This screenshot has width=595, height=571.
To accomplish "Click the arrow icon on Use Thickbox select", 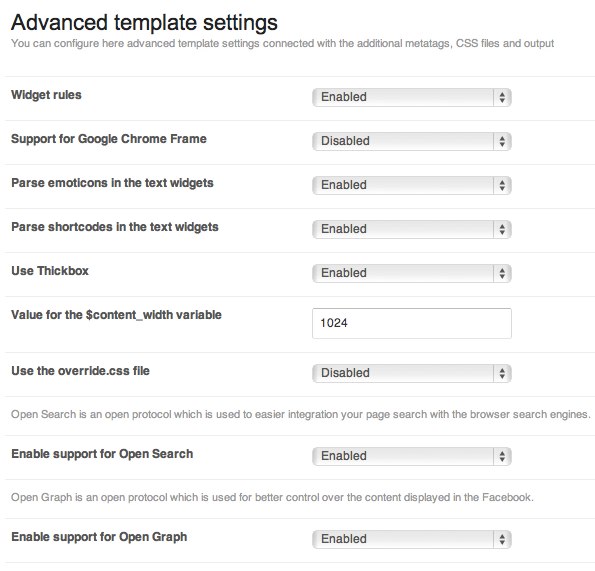I will (x=502, y=273).
